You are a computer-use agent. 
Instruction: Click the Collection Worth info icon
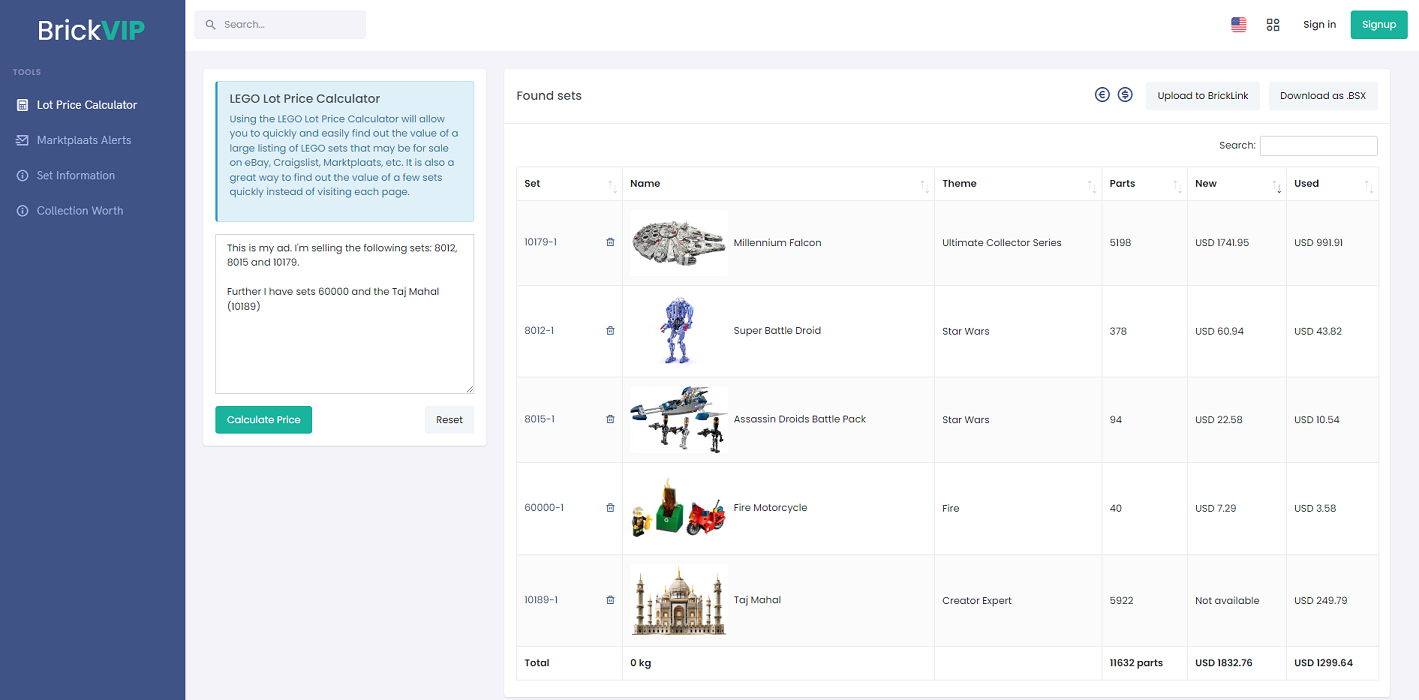point(22,211)
